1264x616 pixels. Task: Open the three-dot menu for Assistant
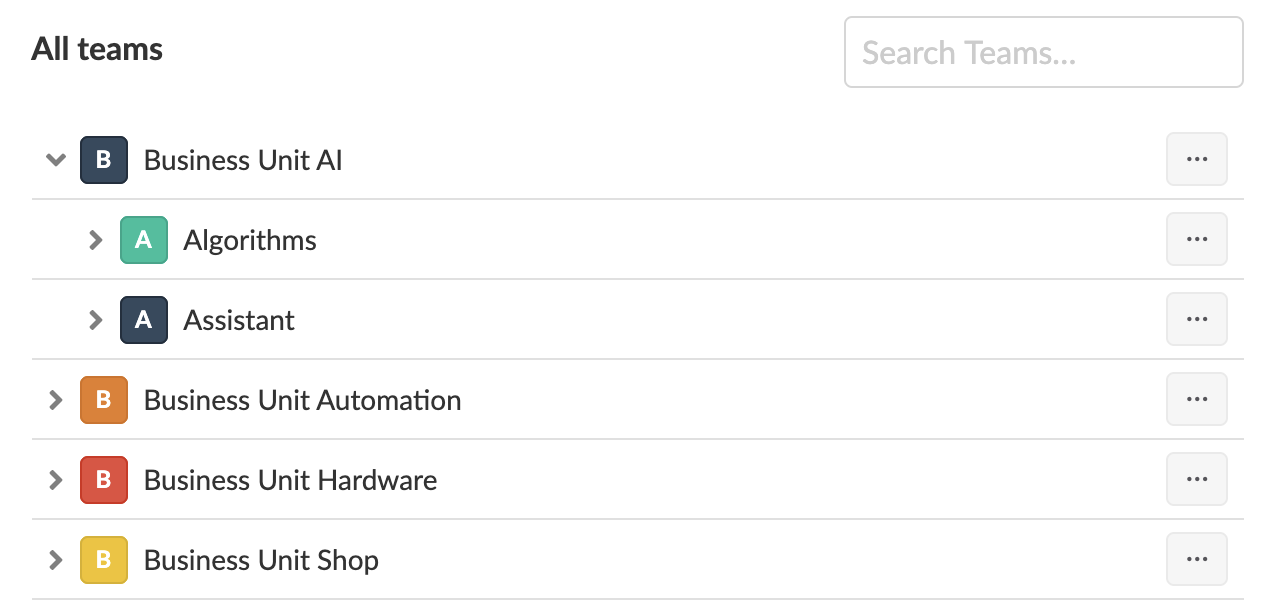1197,319
